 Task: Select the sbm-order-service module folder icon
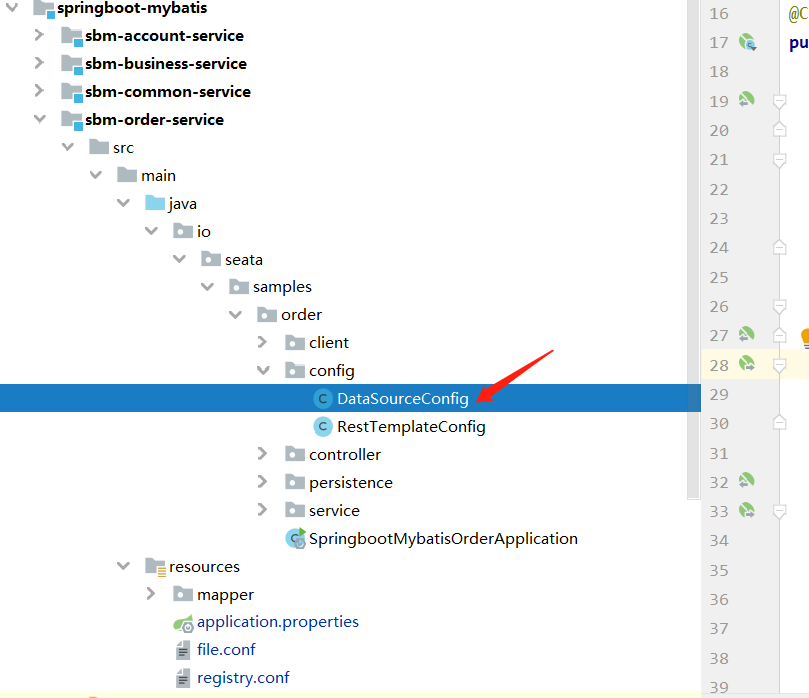coord(72,120)
